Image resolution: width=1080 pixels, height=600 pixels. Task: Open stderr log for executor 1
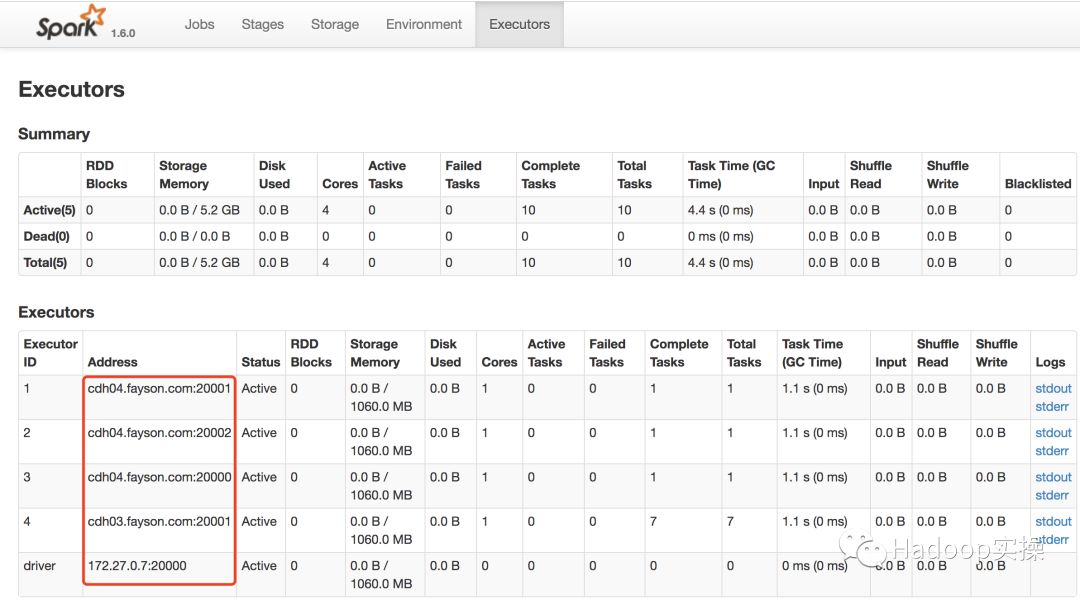(1052, 406)
